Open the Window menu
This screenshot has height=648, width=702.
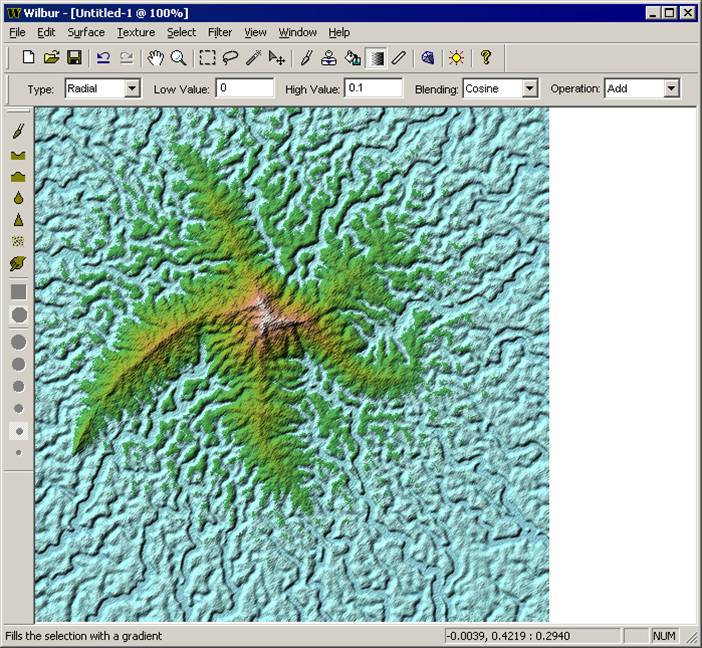tap(298, 32)
